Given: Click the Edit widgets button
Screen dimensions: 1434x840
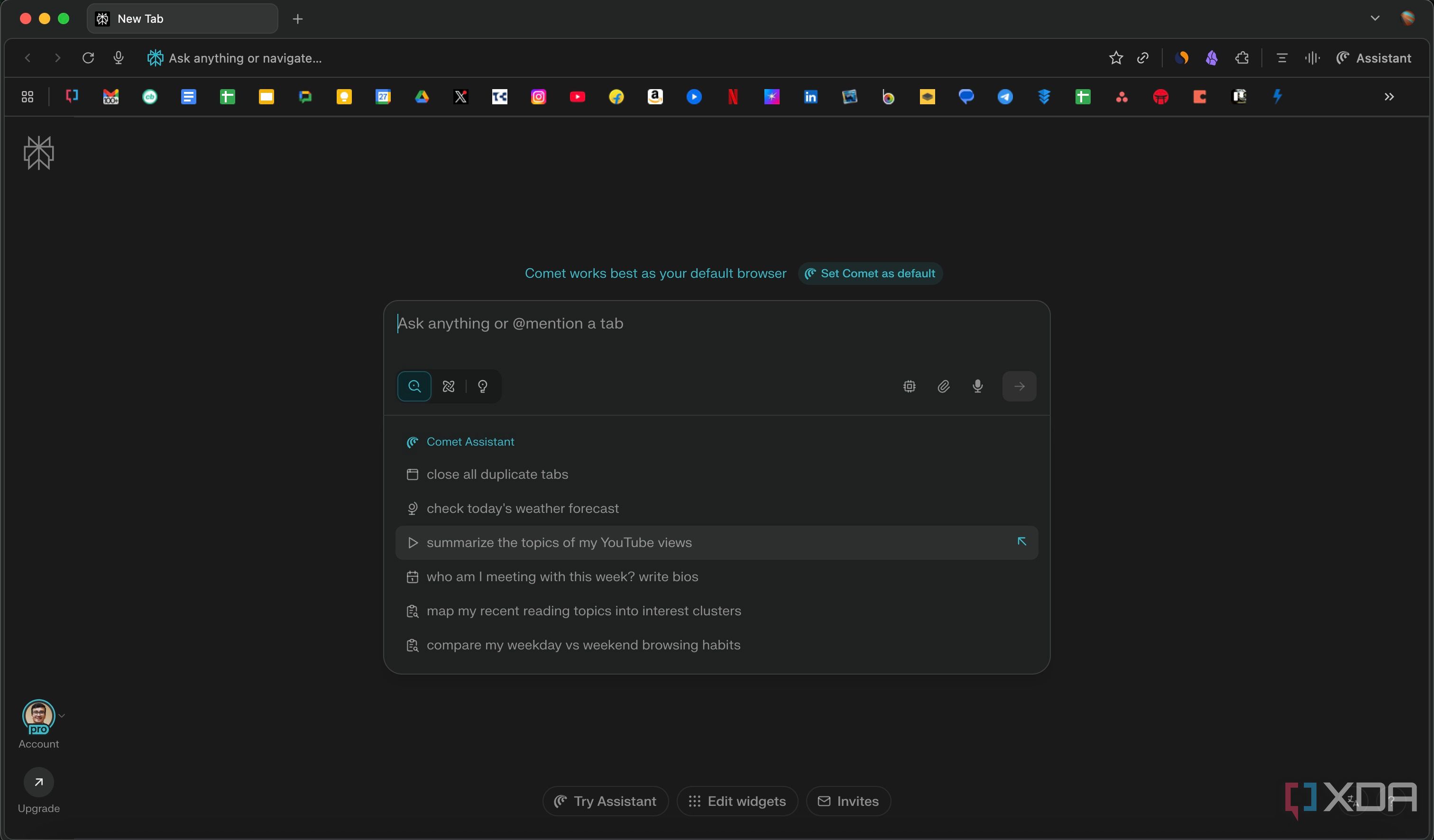Looking at the screenshot, I should pyautogui.click(x=737, y=801).
